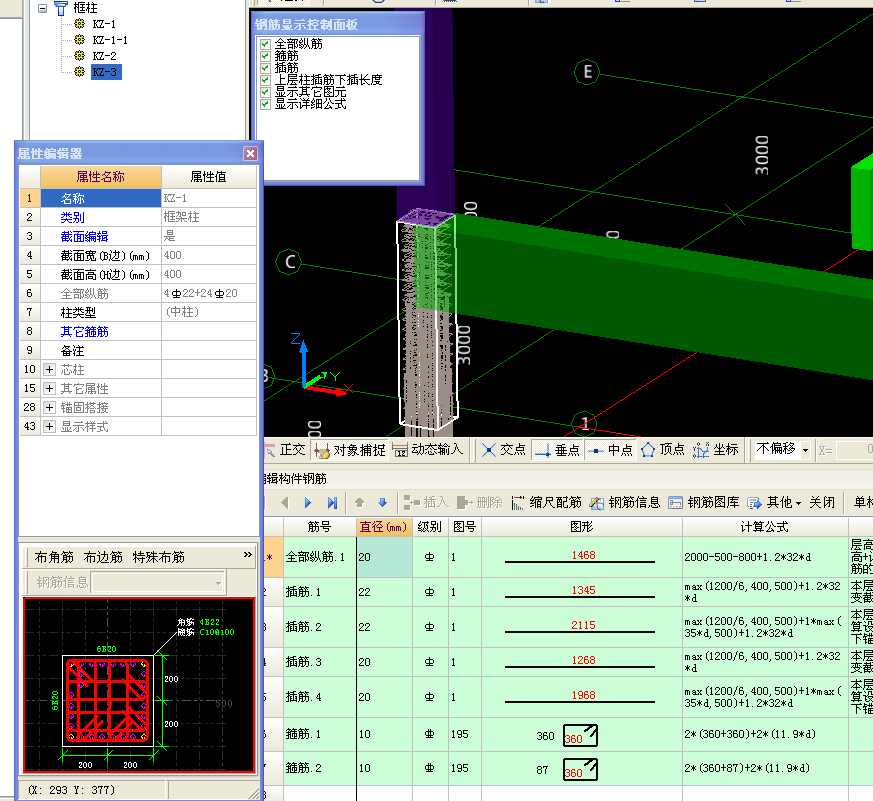Click the 直径(mm) column header
Screen dimensions: 873x801
pyautogui.click(x=384, y=527)
